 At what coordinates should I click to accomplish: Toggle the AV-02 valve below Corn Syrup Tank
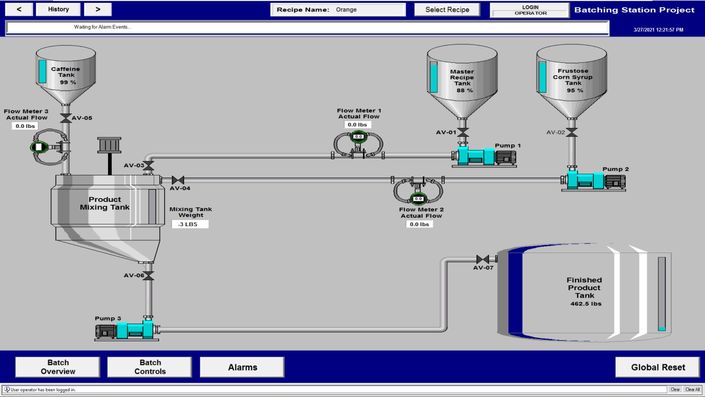coord(572,133)
